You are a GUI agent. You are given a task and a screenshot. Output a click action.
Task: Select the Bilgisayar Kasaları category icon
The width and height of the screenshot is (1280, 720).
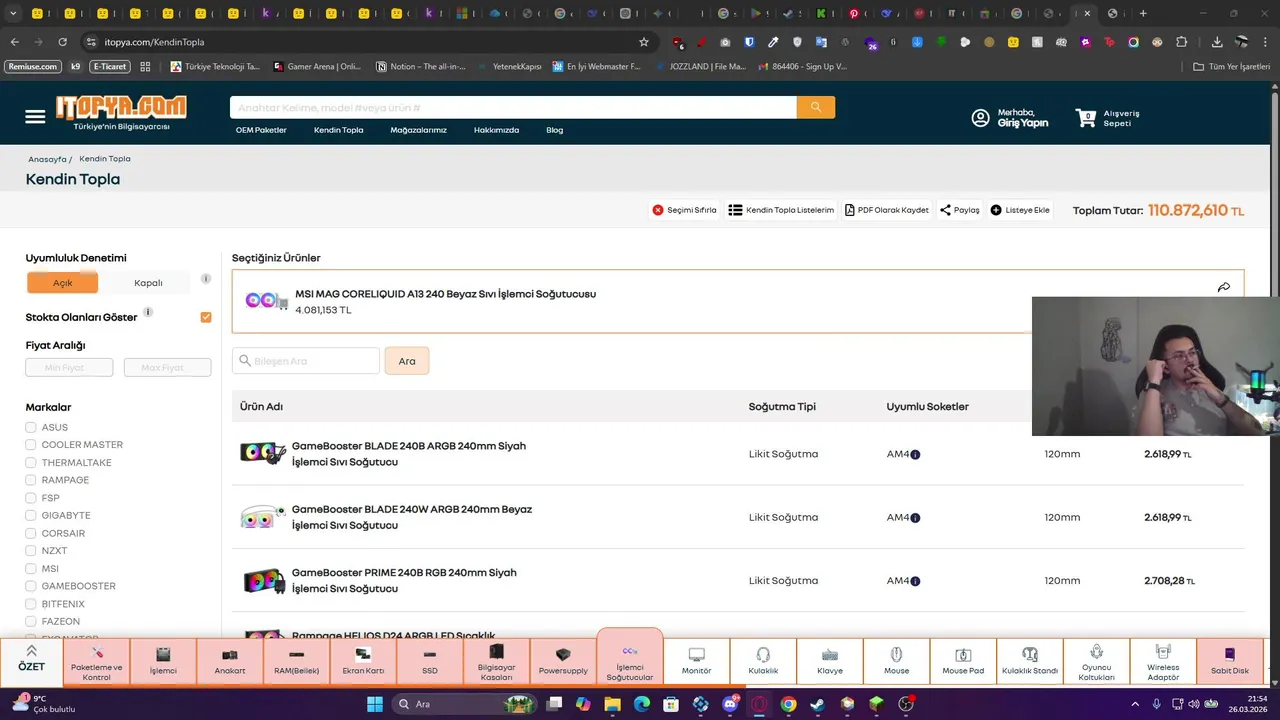tap(496, 661)
